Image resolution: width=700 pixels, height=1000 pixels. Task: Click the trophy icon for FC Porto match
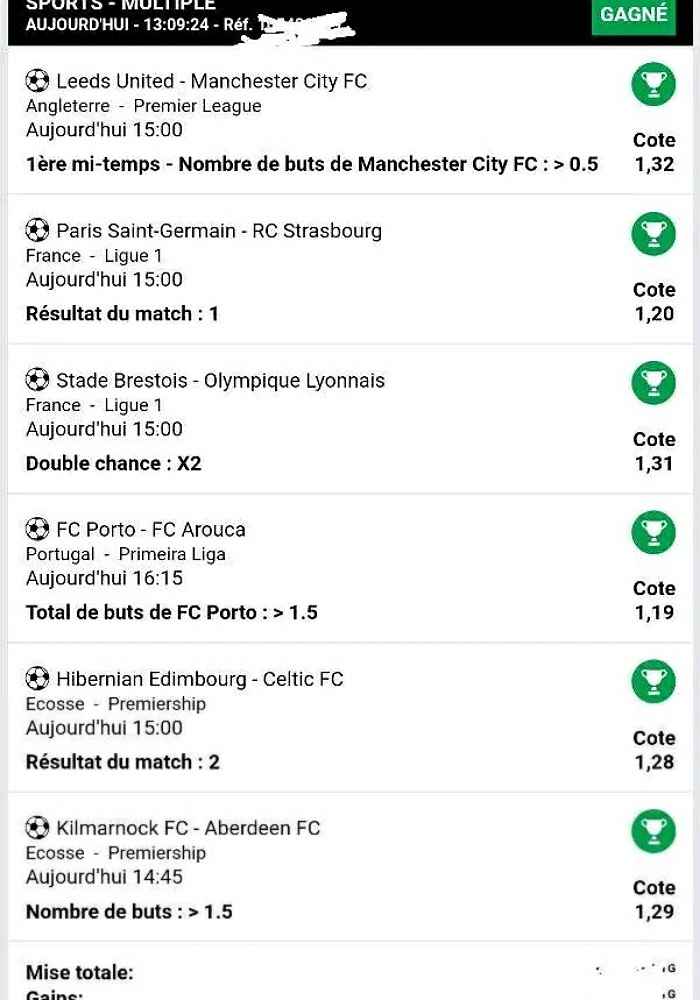point(653,533)
